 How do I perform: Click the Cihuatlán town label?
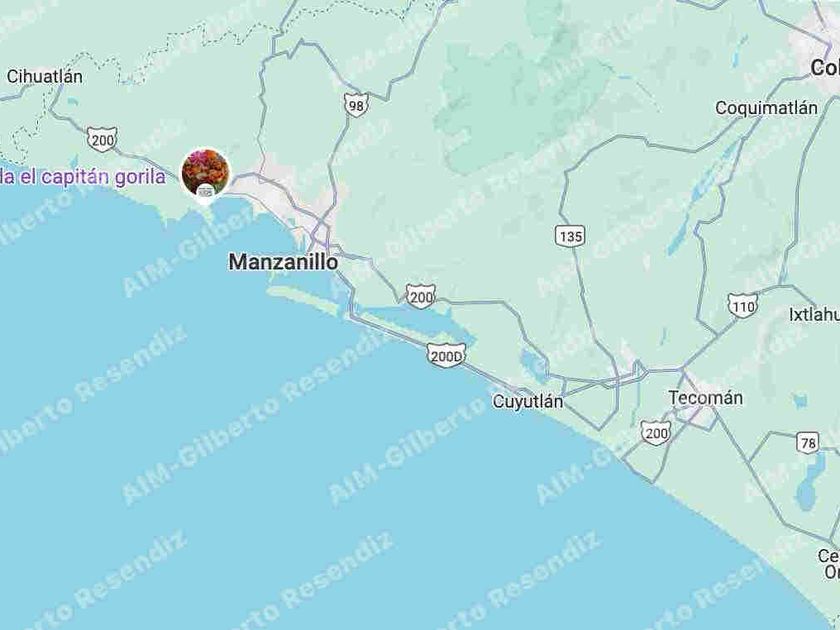tap(44, 77)
